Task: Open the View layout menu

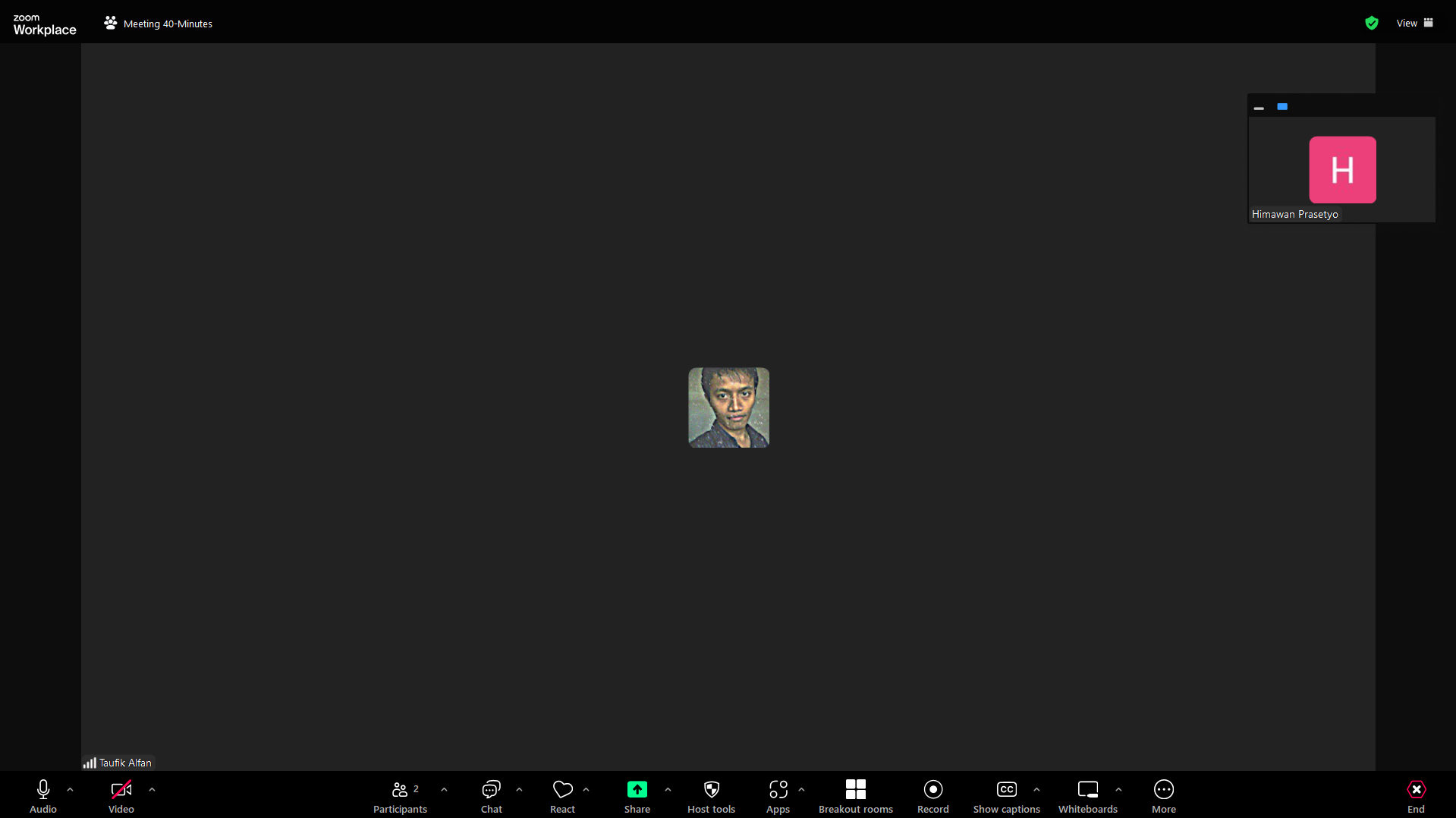Action: point(1414,23)
